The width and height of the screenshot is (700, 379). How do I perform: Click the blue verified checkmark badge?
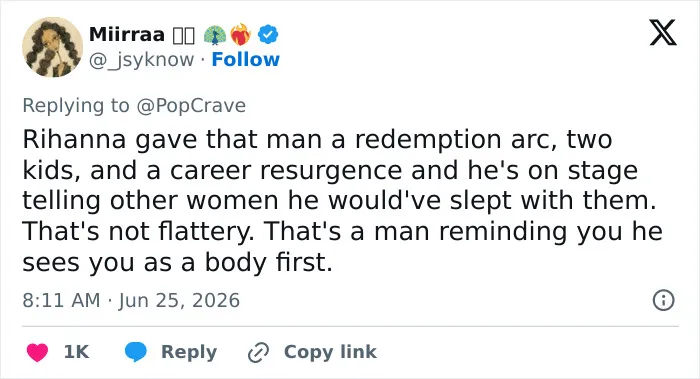(268, 34)
